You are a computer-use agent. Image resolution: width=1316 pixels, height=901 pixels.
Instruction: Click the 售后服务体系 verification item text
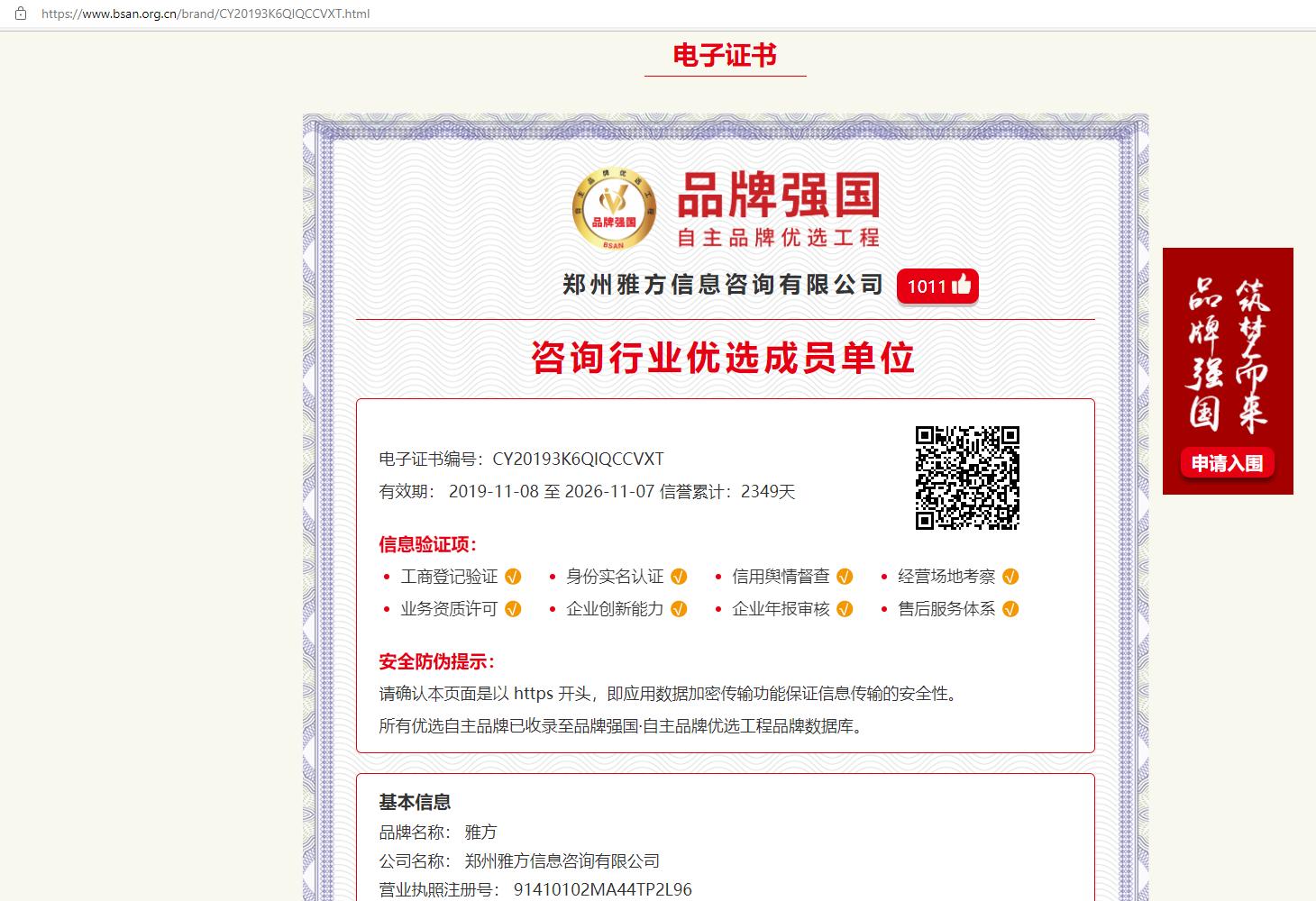946,609
